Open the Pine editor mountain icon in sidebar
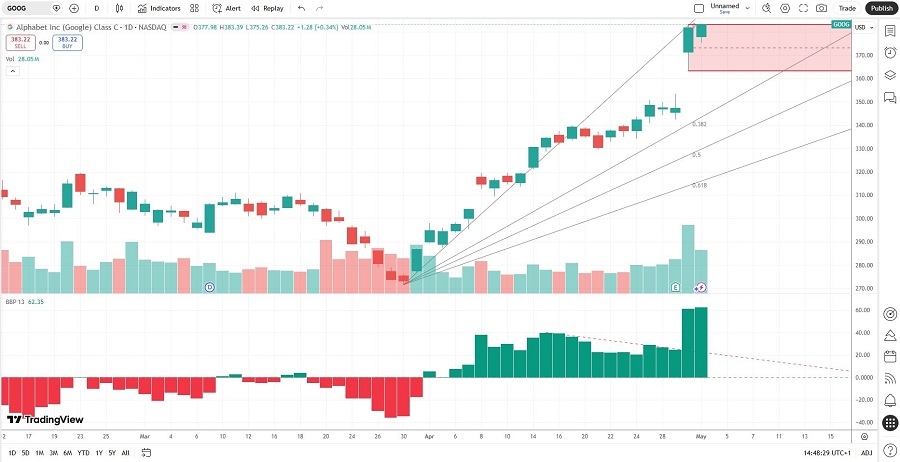The height and width of the screenshot is (462, 900). [x=890, y=335]
